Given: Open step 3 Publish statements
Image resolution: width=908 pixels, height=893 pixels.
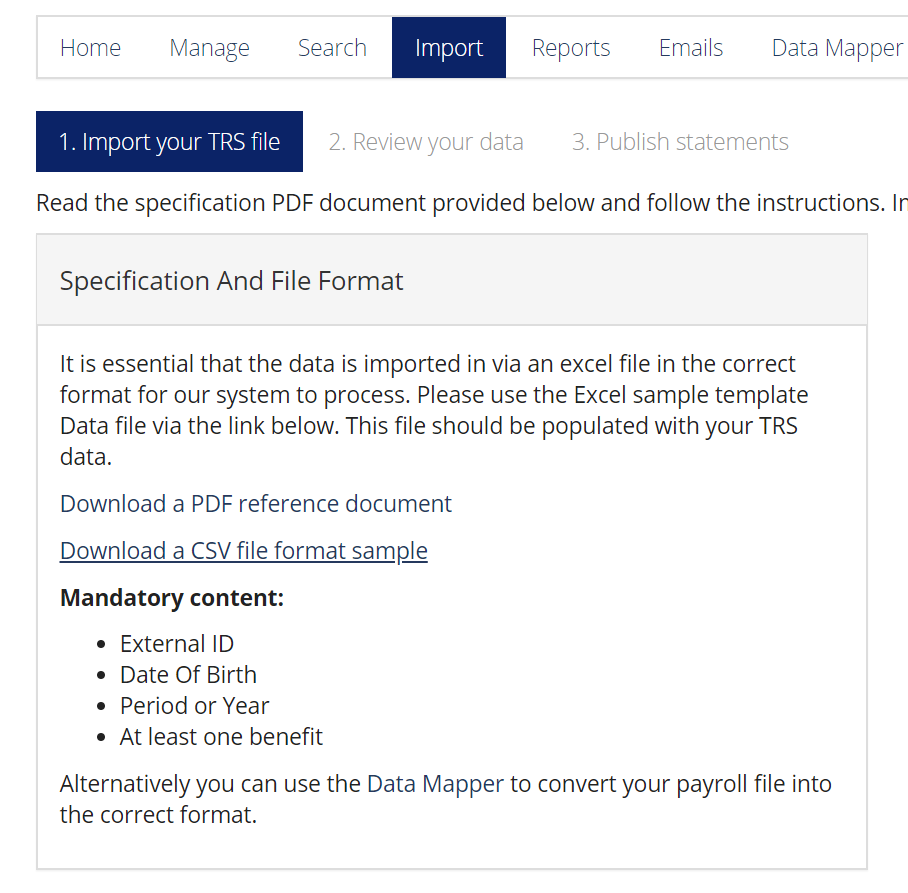Looking at the screenshot, I should click(x=680, y=141).
